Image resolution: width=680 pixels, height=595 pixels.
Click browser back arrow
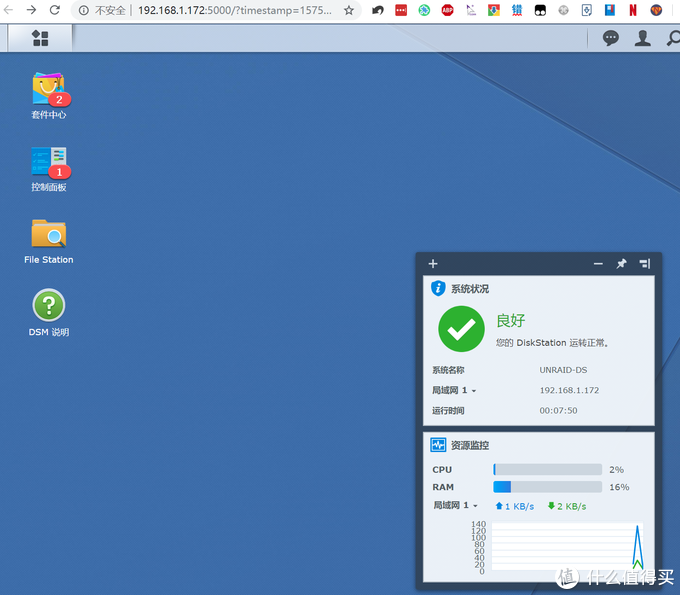pyautogui.click(x=8, y=10)
